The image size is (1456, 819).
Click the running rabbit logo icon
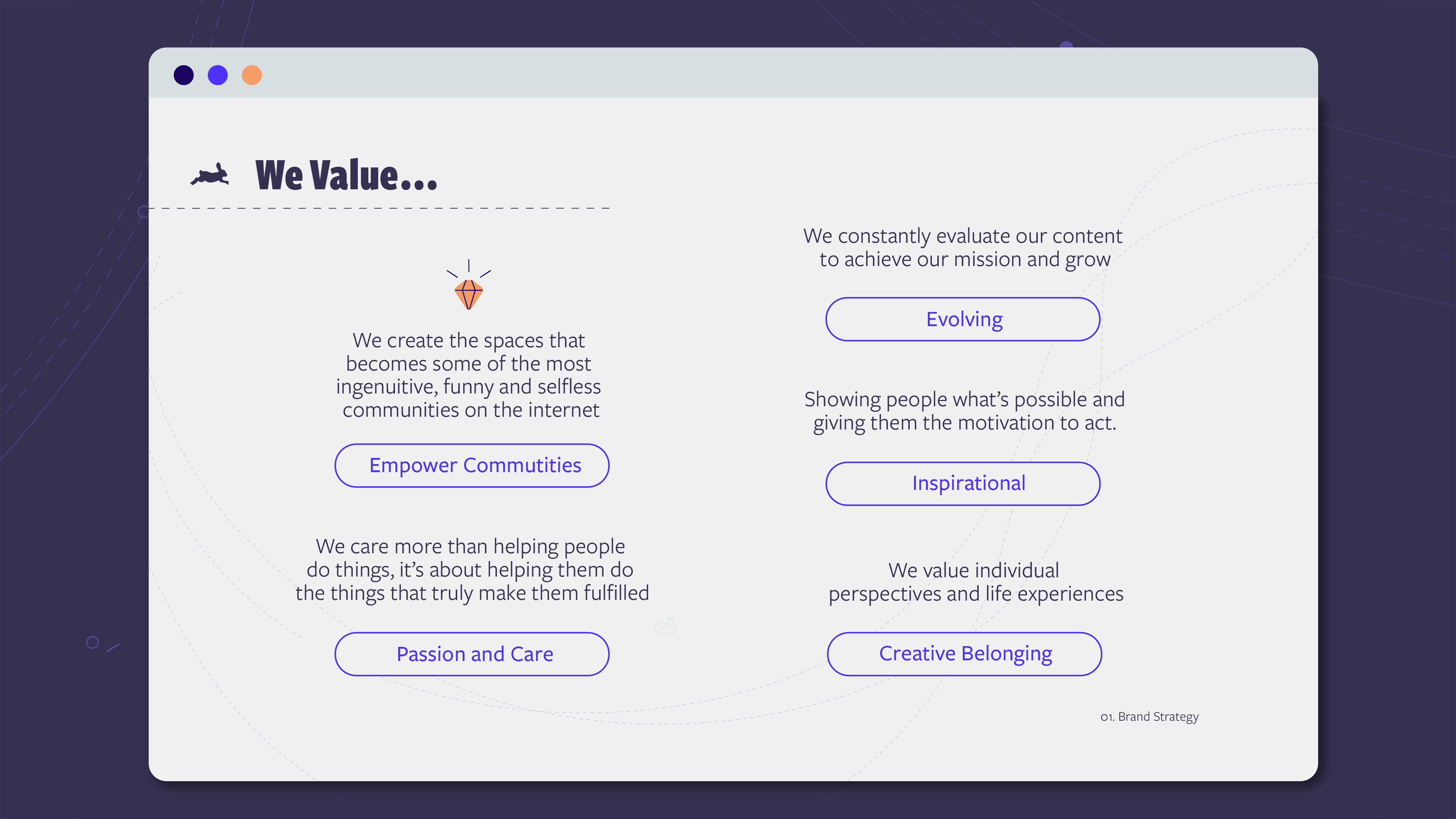[210, 175]
